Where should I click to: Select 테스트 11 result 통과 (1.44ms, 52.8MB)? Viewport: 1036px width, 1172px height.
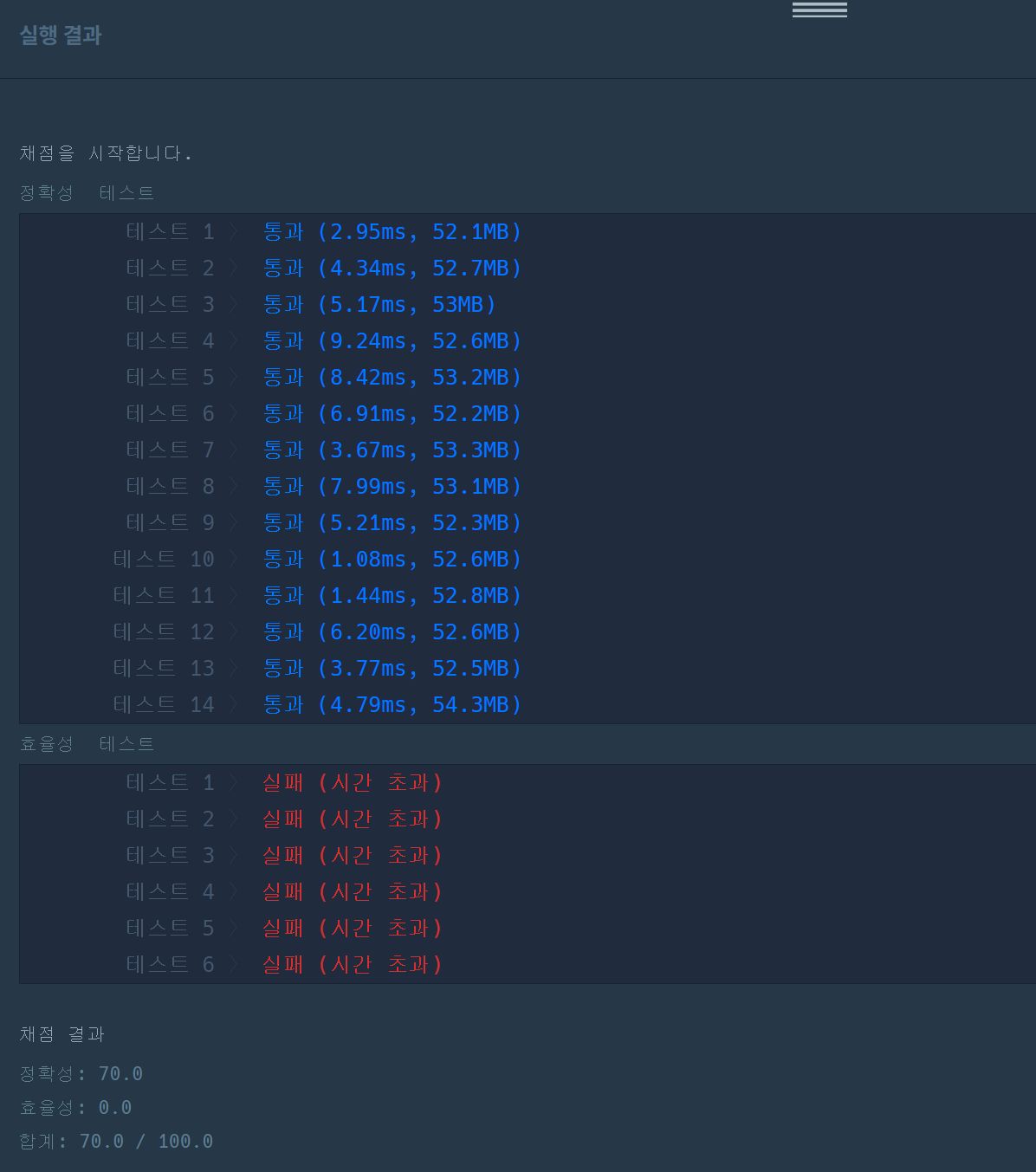point(392,595)
